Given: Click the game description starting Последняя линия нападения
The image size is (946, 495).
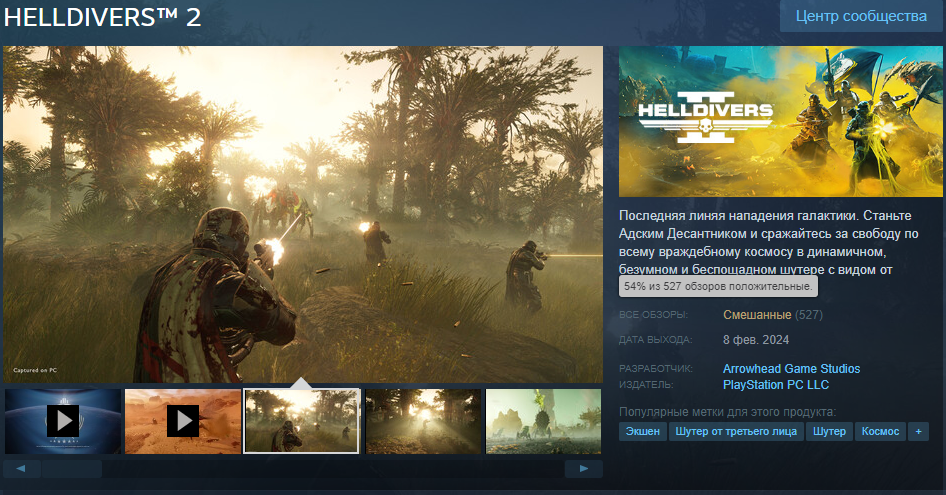Looking at the screenshot, I should point(769,243).
